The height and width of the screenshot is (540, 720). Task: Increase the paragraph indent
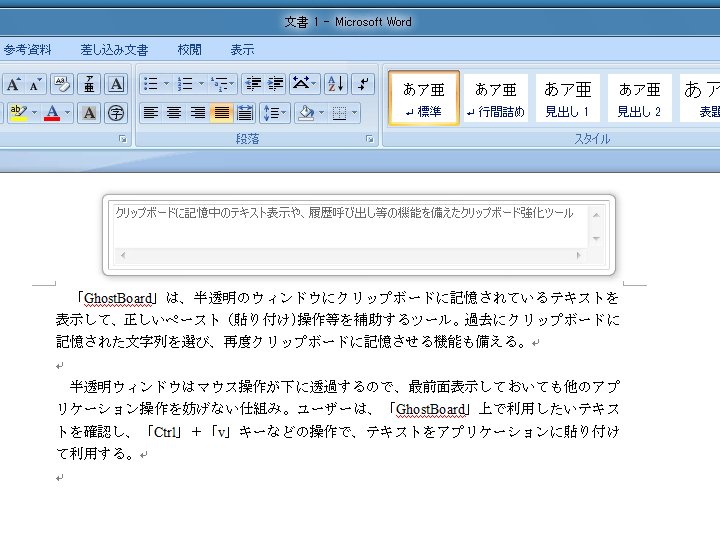click(276, 84)
